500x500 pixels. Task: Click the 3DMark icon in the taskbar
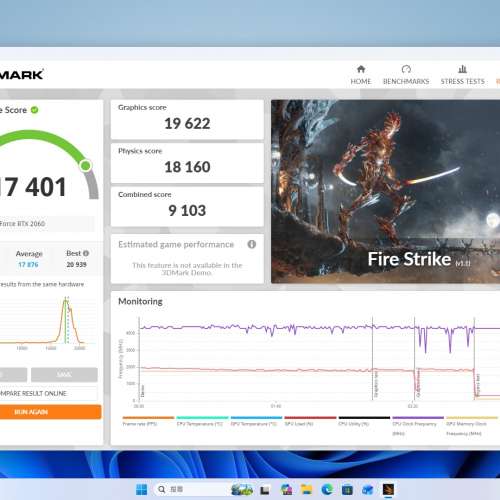(x=388, y=489)
